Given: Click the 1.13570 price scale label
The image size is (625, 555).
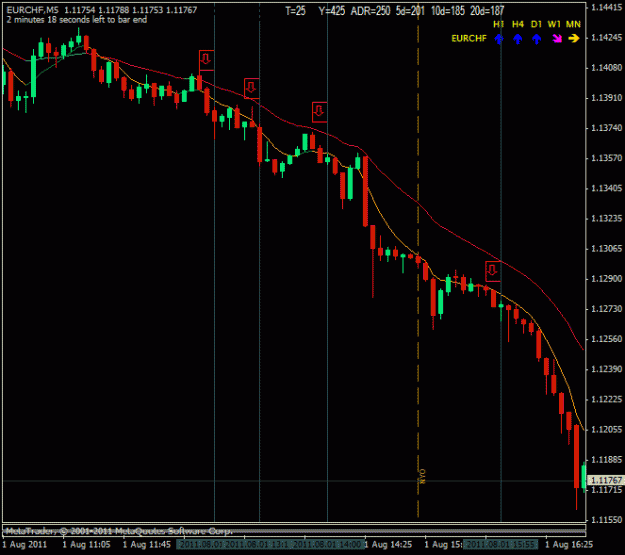Looking at the screenshot, I should coord(606,158).
